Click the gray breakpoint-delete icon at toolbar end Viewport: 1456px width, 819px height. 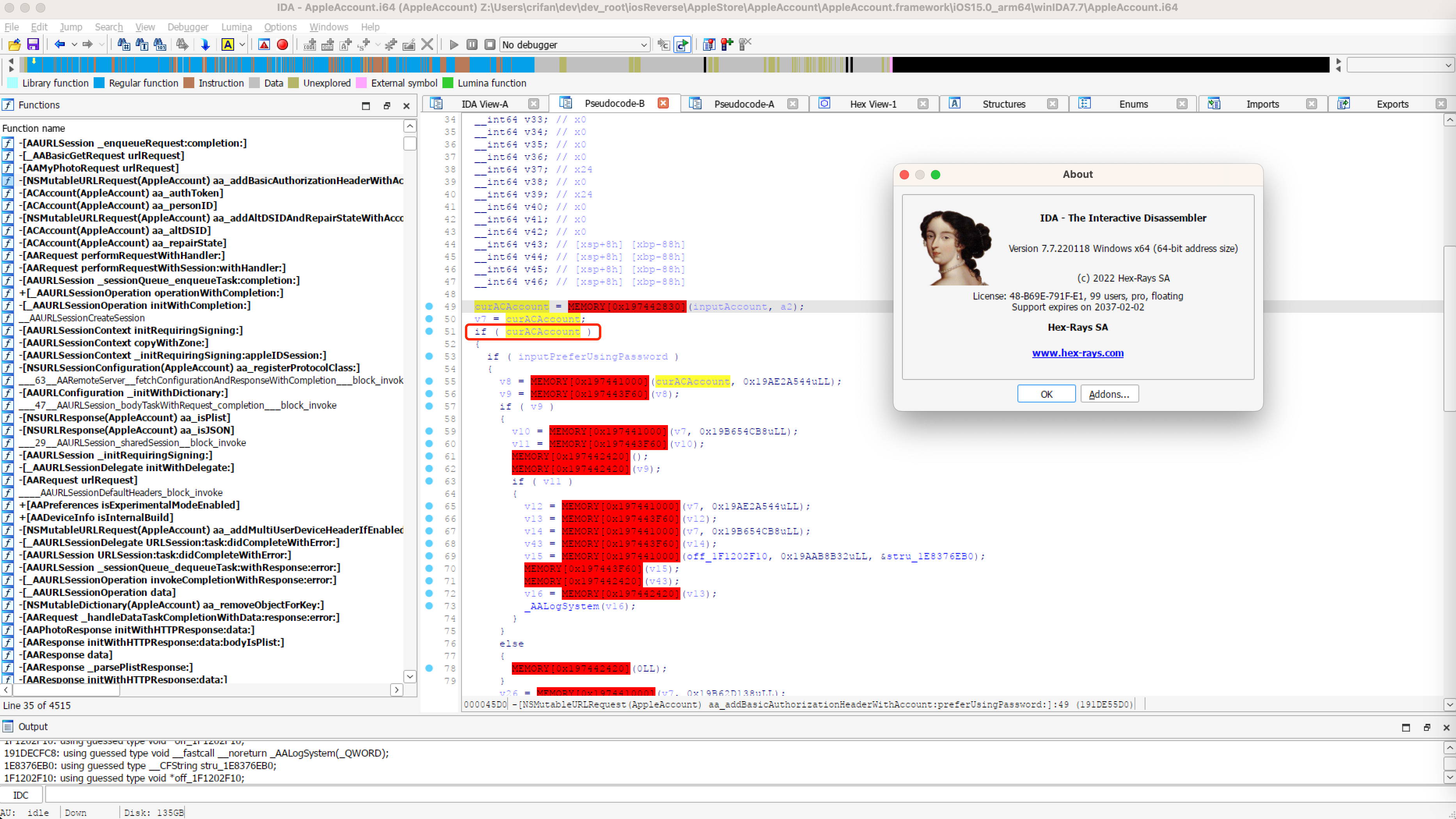[746, 44]
